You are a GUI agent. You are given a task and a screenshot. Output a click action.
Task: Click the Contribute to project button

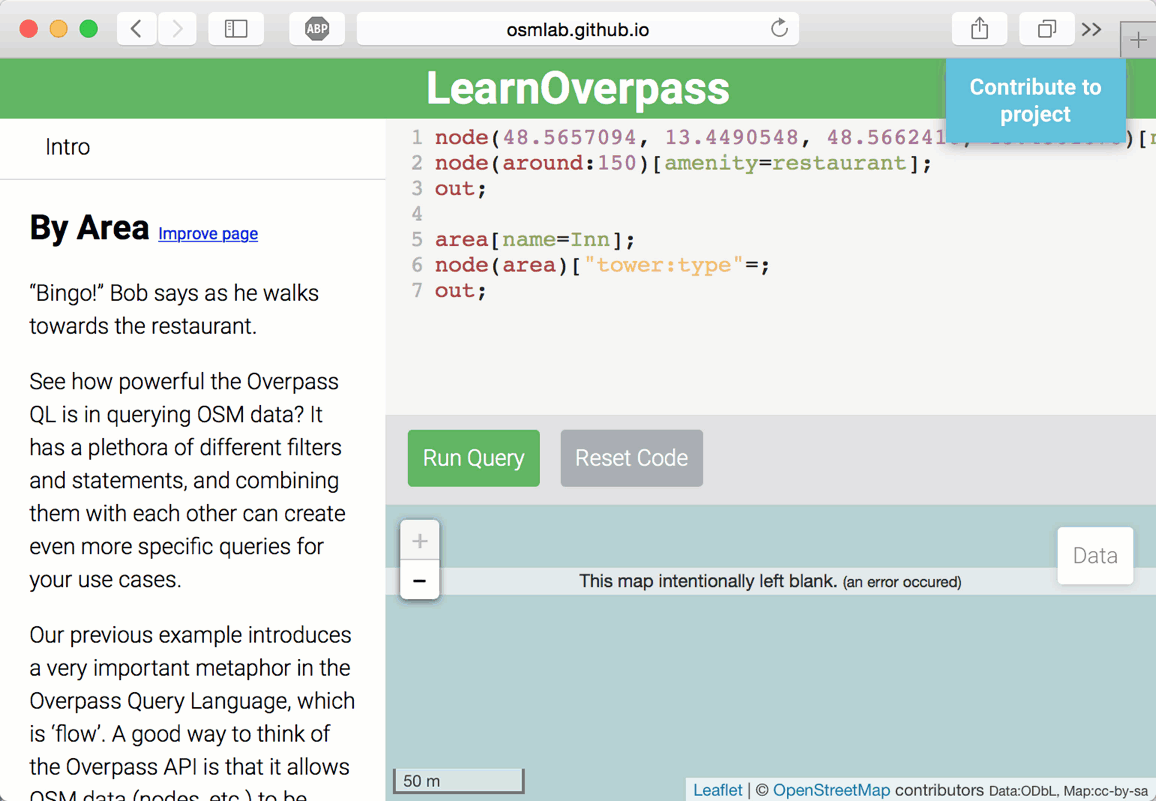[1036, 100]
